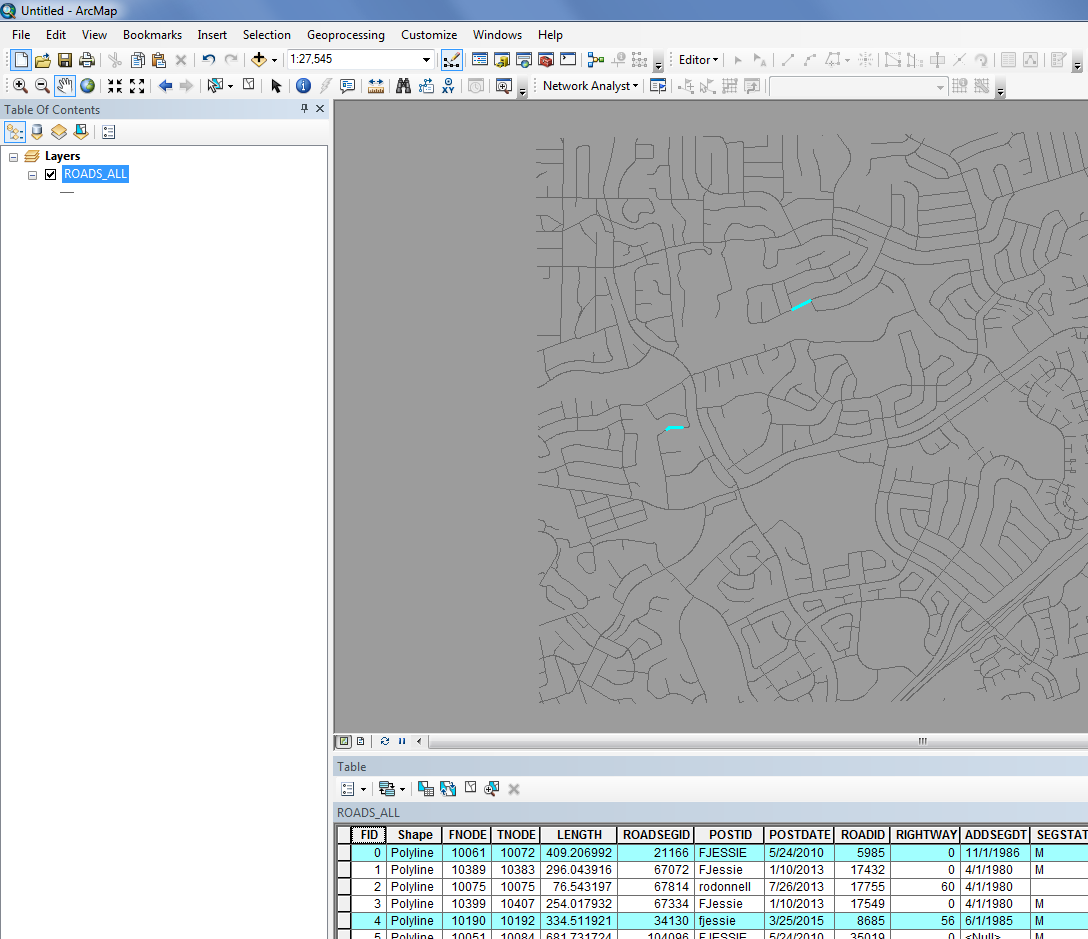Click the Go To XY icon
This screenshot has width=1088, height=939.
(449, 86)
